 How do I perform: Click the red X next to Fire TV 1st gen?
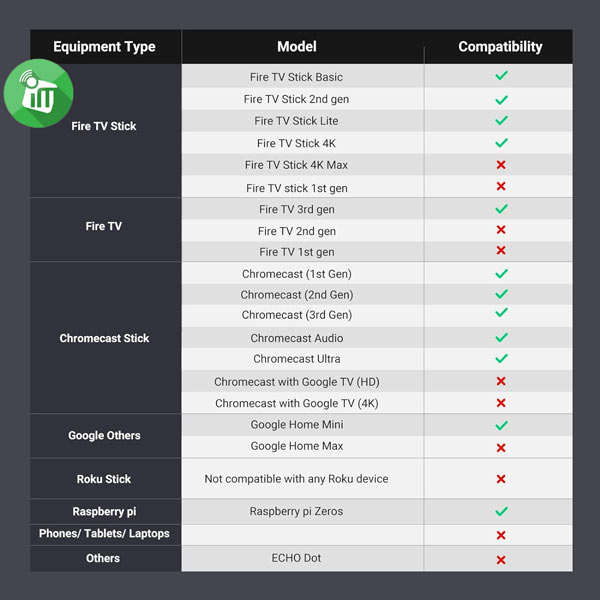click(501, 252)
